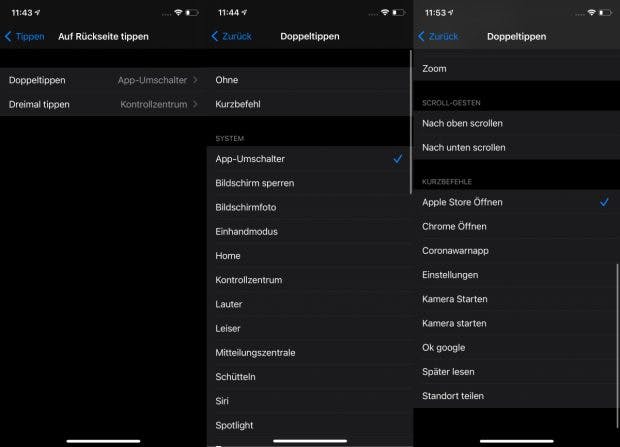Select Chrome Öffnen shortcut
This screenshot has height=447, width=620.
coord(516,226)
